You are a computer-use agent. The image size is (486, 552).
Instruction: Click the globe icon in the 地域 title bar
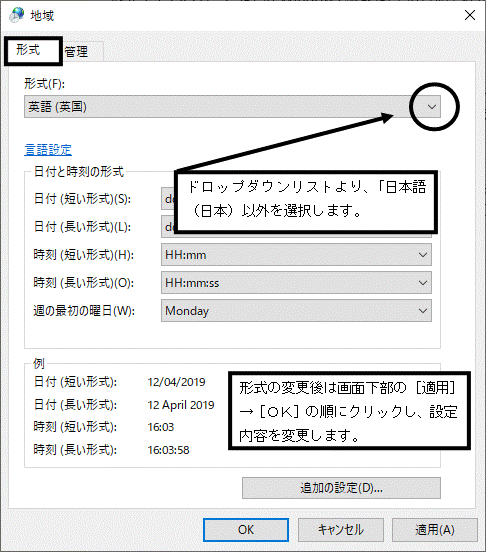click(x=17, y=15)
